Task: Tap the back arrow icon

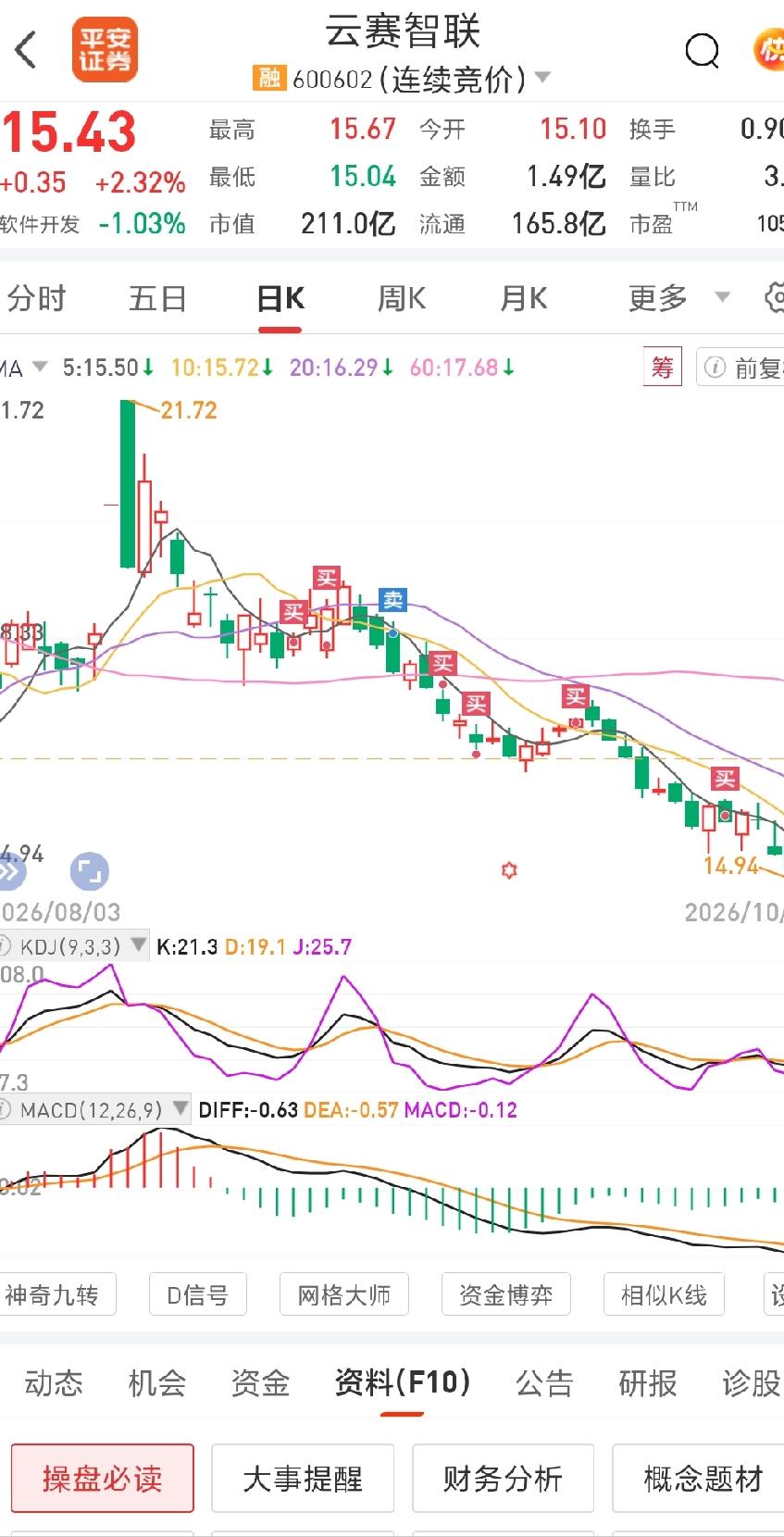Action: click(27, 50)
